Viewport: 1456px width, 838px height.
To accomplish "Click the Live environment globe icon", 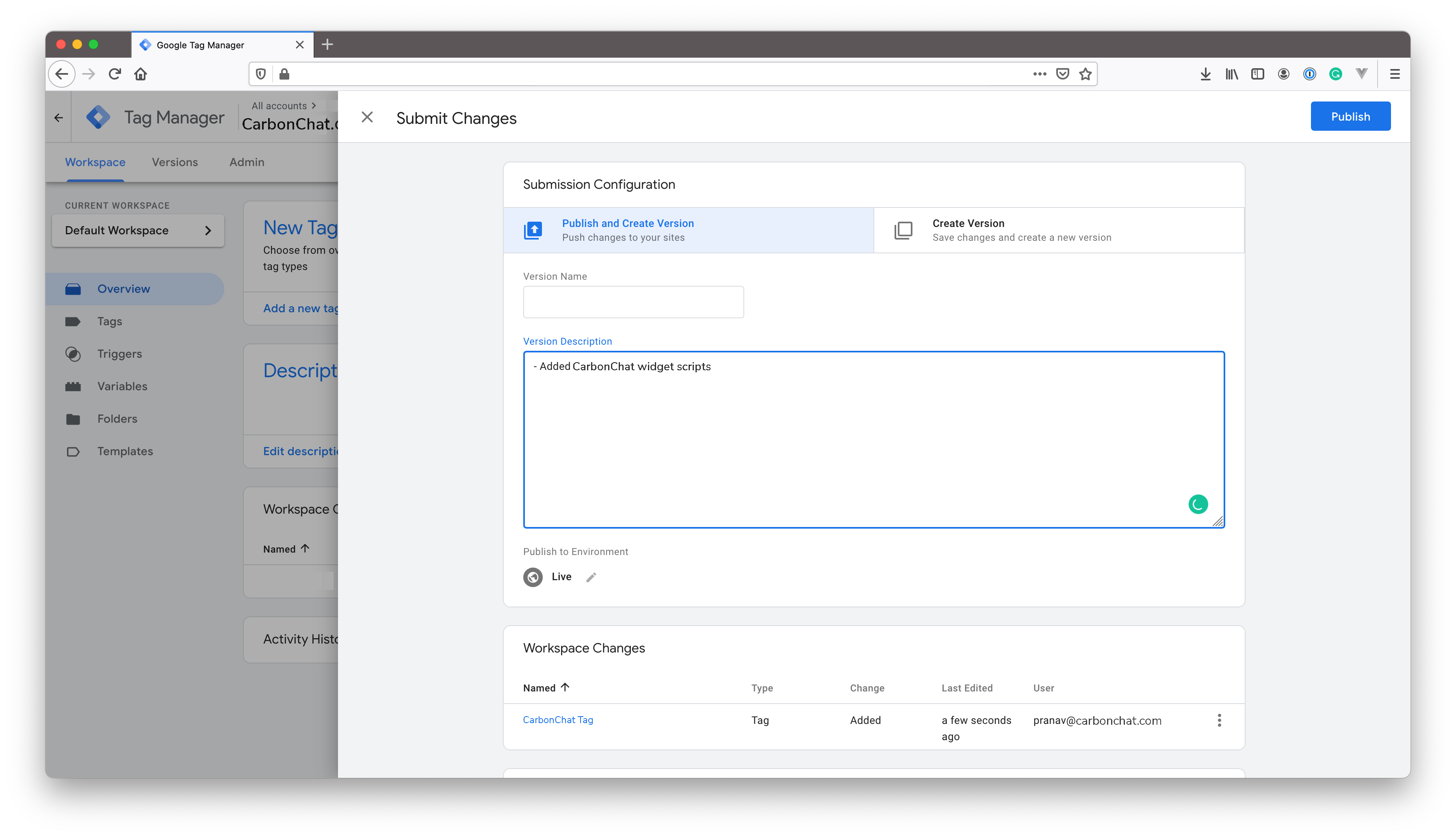I will click(x=533, y=577).
